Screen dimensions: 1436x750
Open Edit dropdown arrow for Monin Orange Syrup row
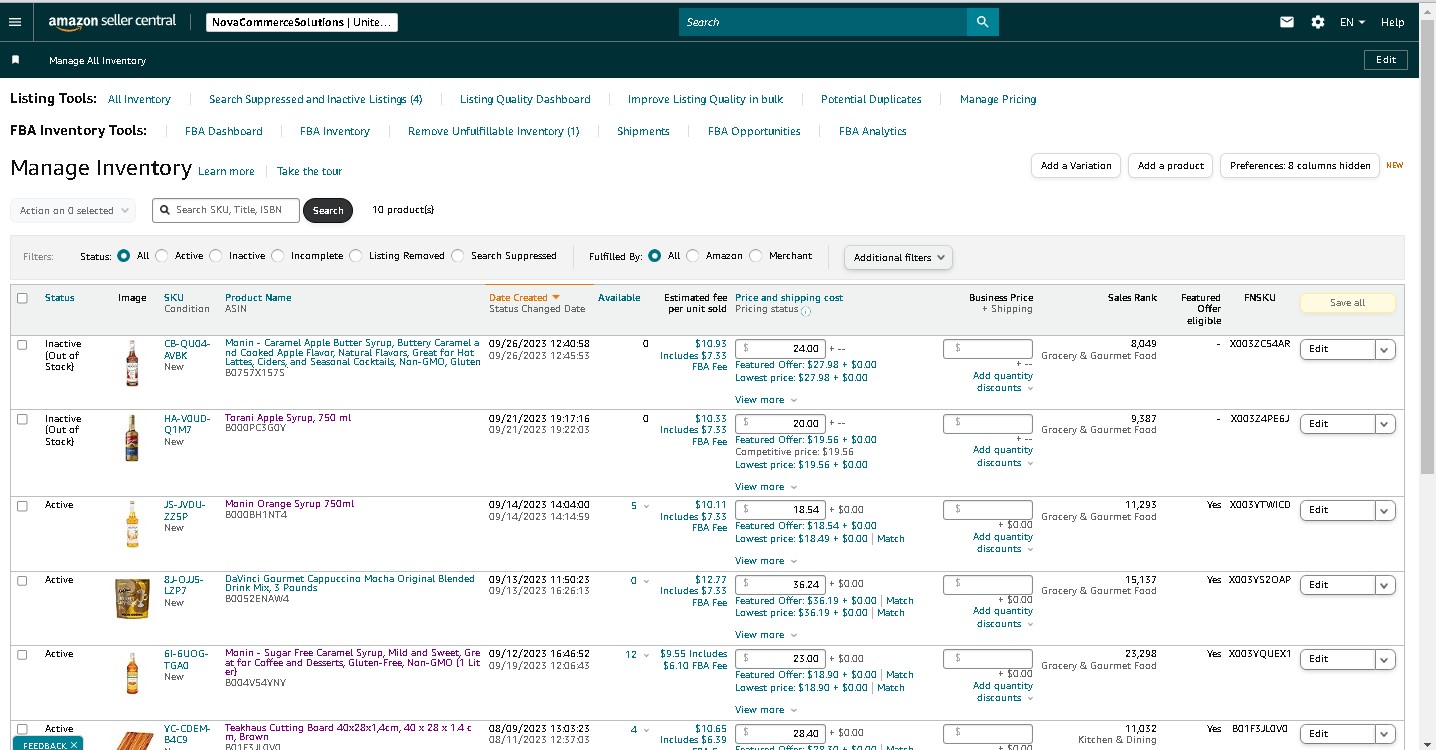1385,510
